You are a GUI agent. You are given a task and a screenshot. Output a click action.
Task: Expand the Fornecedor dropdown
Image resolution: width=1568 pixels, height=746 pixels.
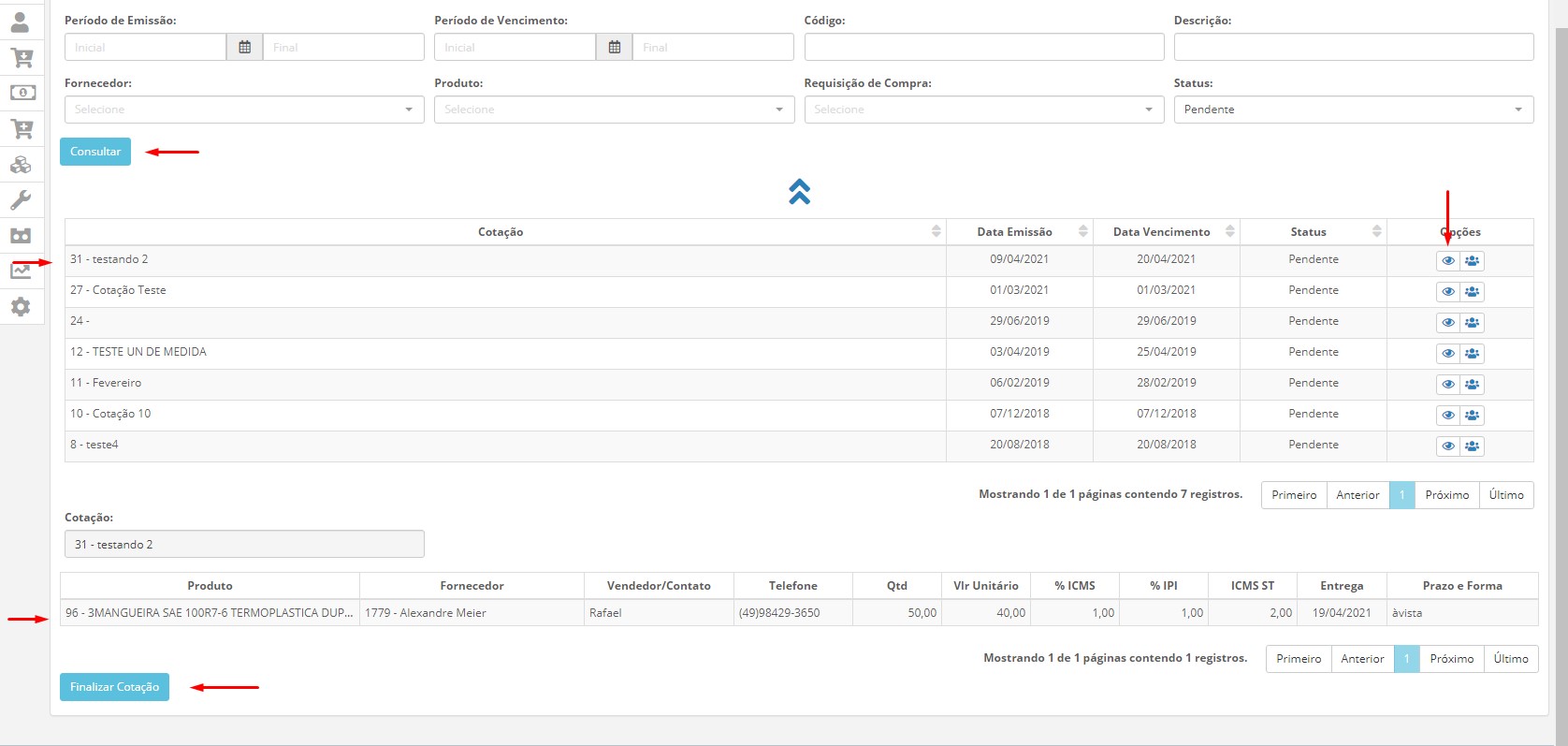click(244, 110)
